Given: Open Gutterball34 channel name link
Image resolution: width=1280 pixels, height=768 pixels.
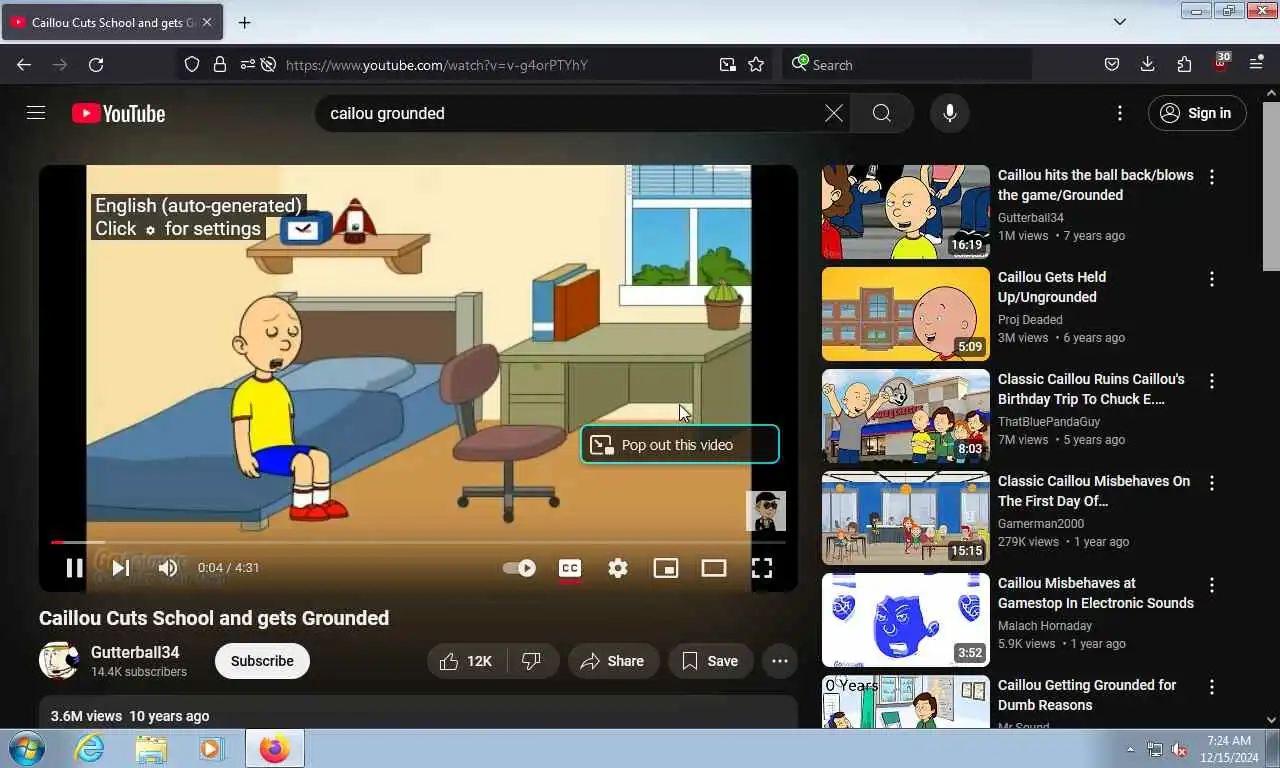Looking at the screenshot, I should [x=135, y=652].
